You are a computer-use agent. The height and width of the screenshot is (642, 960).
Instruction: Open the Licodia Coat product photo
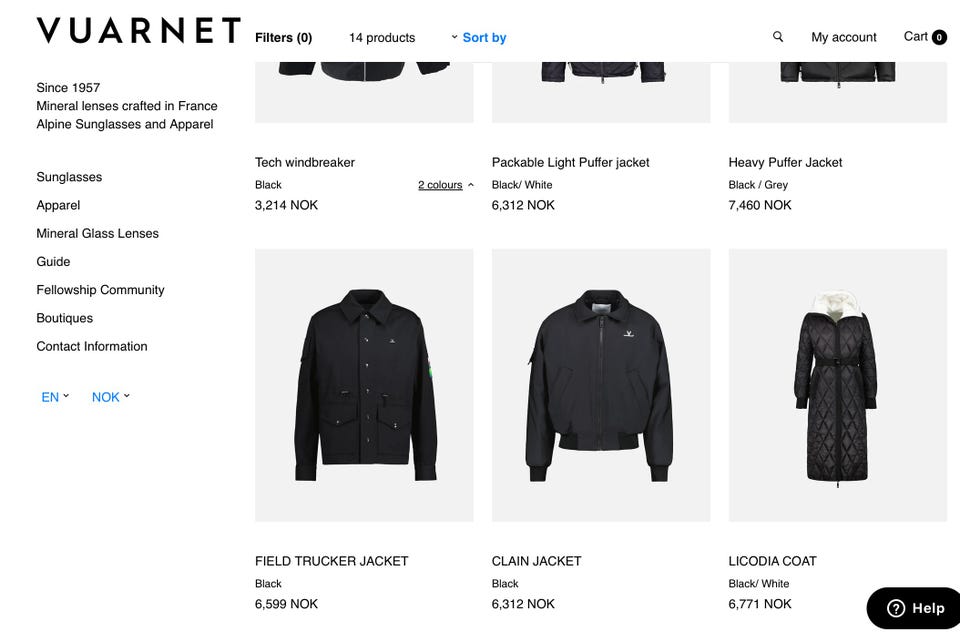coord(838,385)
